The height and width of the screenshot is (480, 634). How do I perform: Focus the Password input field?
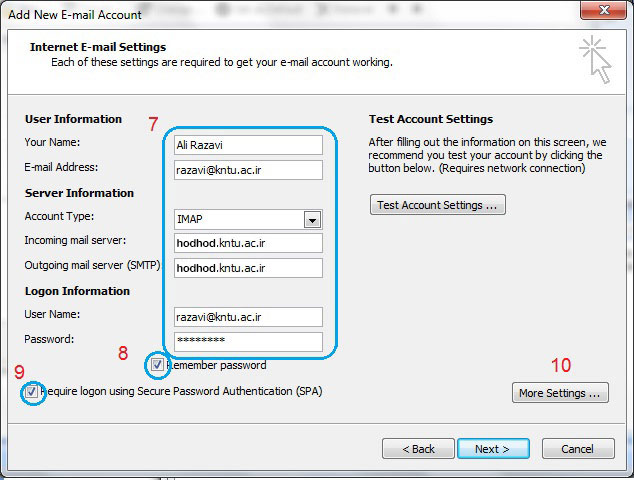click(248, 341)
